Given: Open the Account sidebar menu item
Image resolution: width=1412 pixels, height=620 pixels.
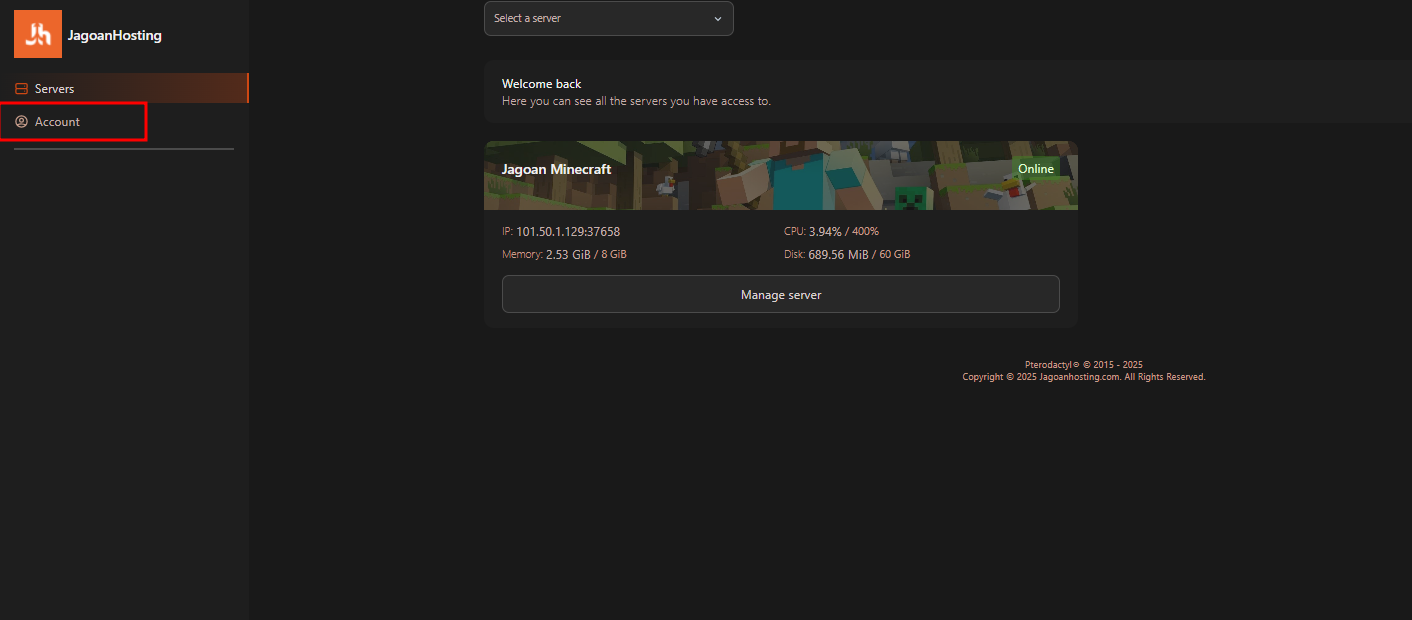Looking at the screenshot, I should click(x=124, y=122).
